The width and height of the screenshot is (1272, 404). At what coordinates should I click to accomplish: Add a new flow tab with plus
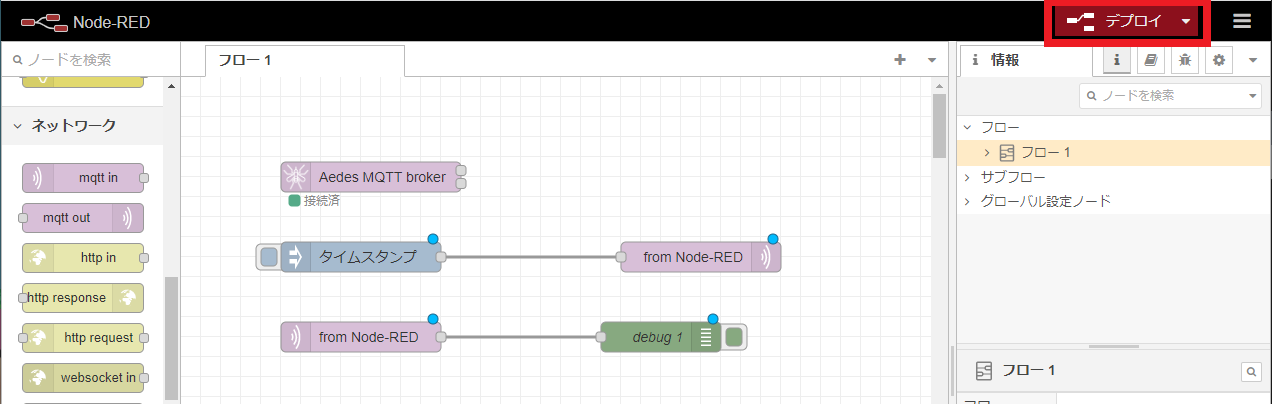899,60
